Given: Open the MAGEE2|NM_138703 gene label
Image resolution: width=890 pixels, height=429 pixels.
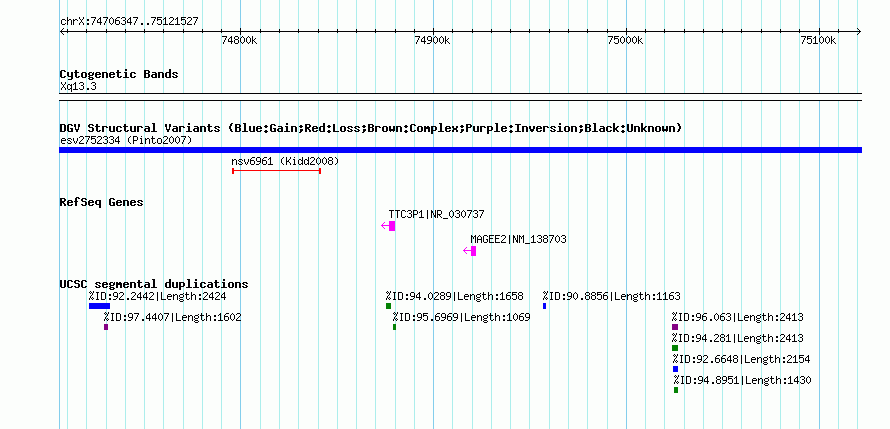Looking at the screenshot, I should pyautogui.click(x=518, y=239).
